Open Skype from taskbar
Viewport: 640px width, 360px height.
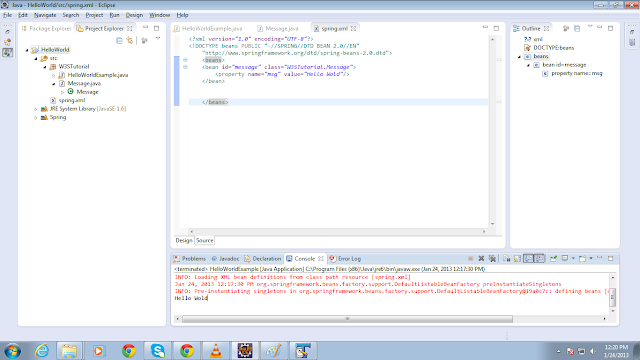click(x=158, y=351)
